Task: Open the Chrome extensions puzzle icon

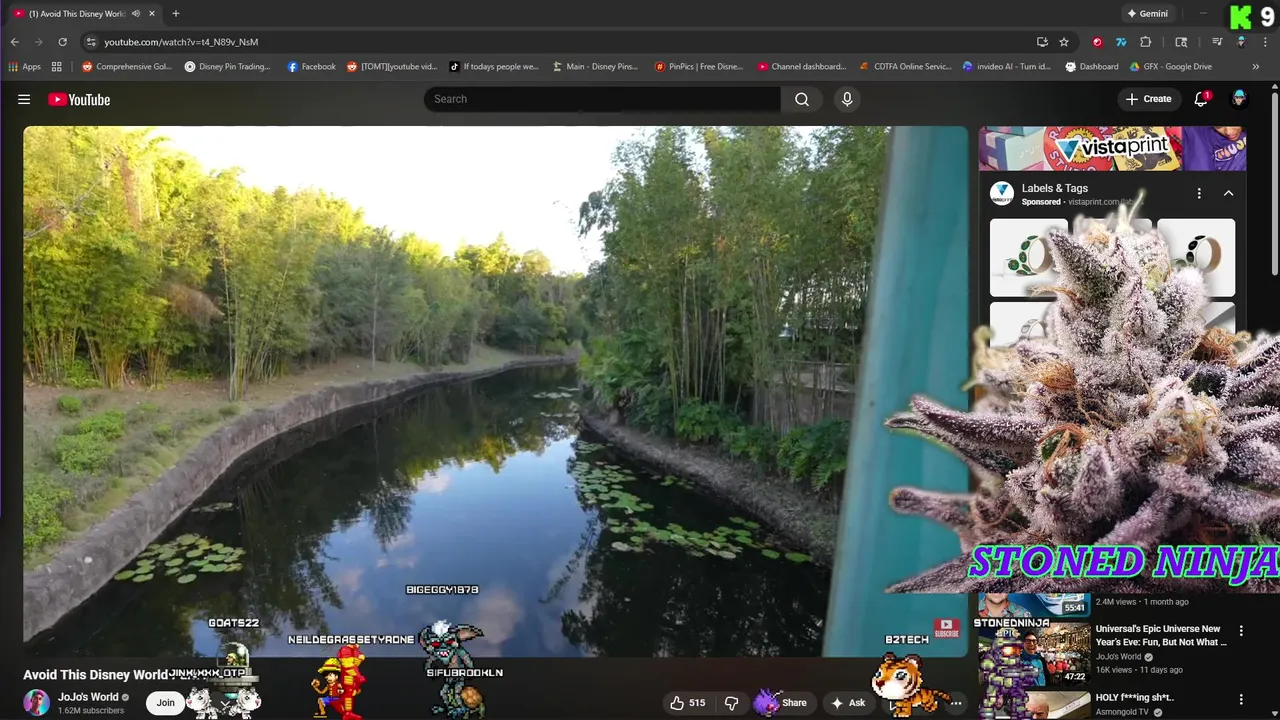Action: [x=1146, y=42]
